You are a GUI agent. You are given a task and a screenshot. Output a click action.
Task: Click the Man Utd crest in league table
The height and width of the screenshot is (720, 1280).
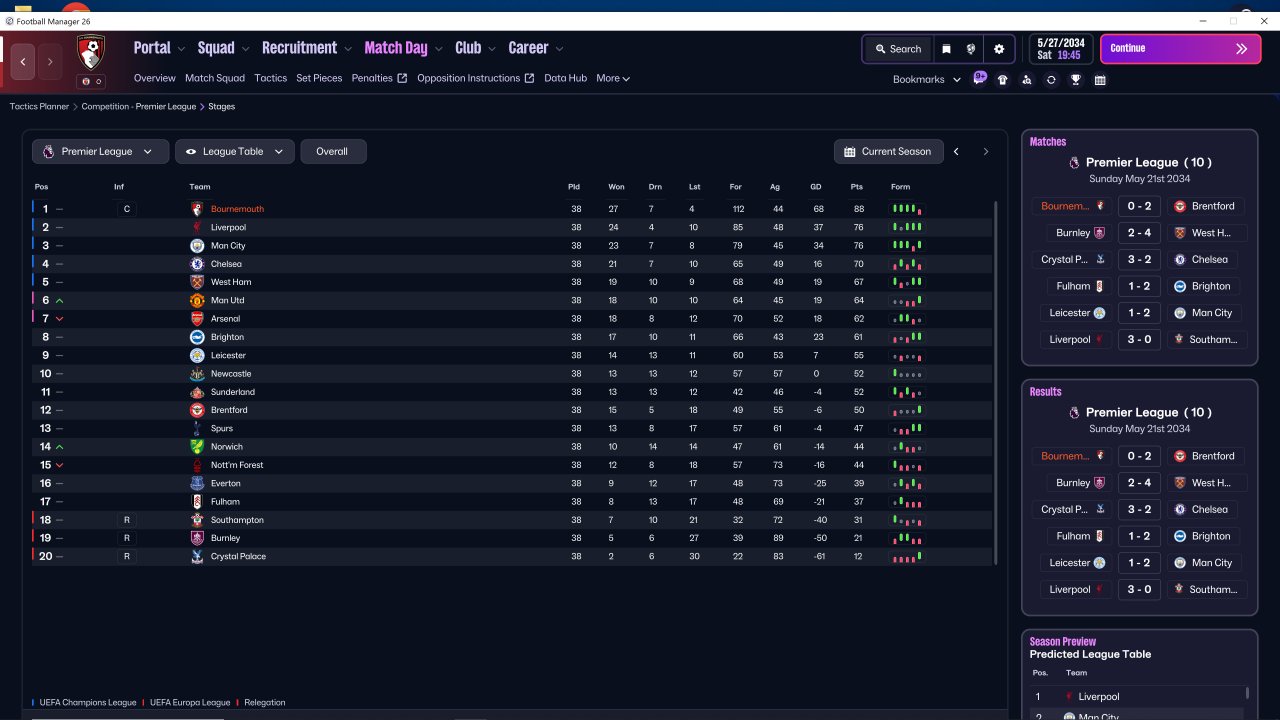(x=197, y=300)
